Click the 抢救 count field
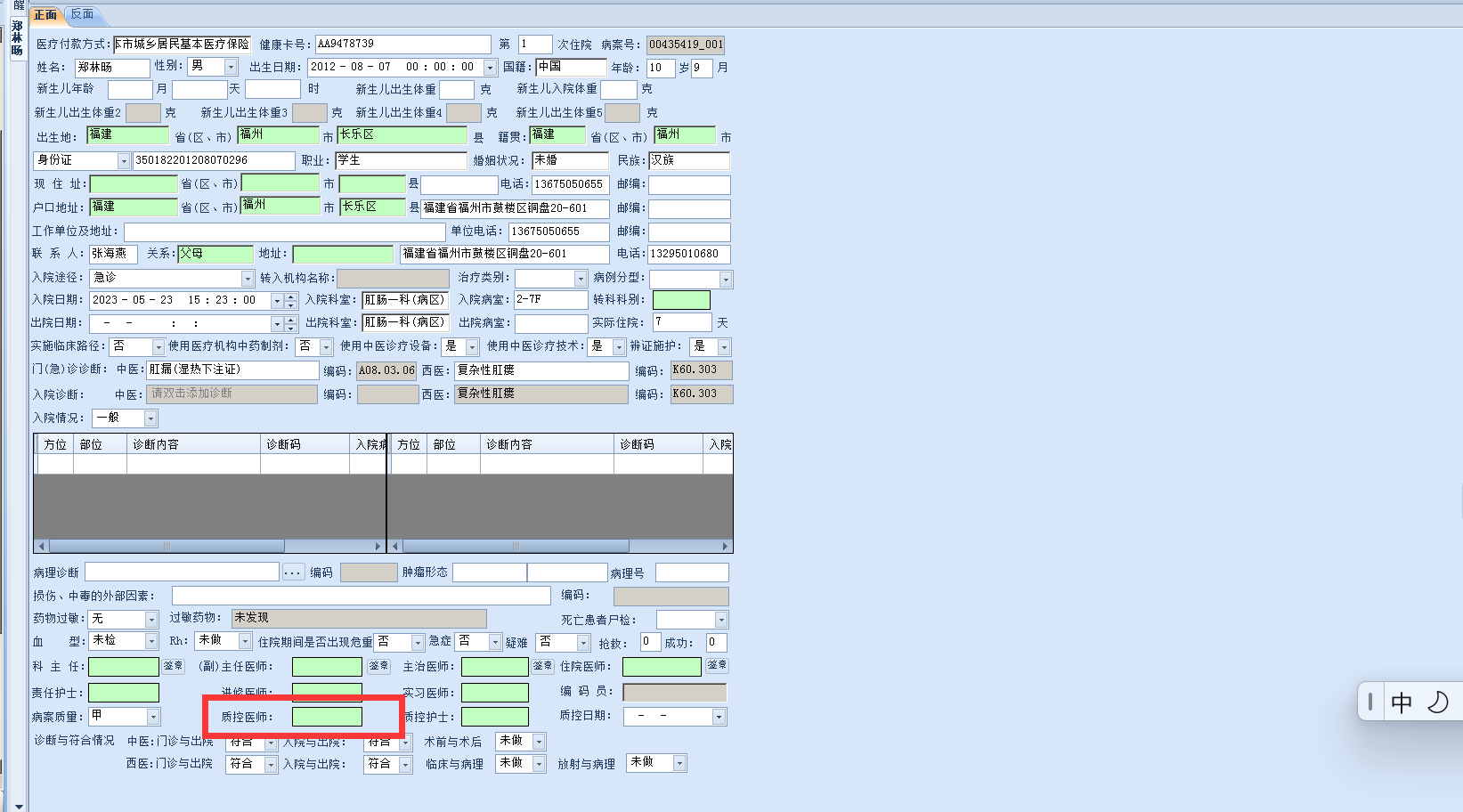The height and width of the screenshot is (812, 1463). [x=650, y=643]
